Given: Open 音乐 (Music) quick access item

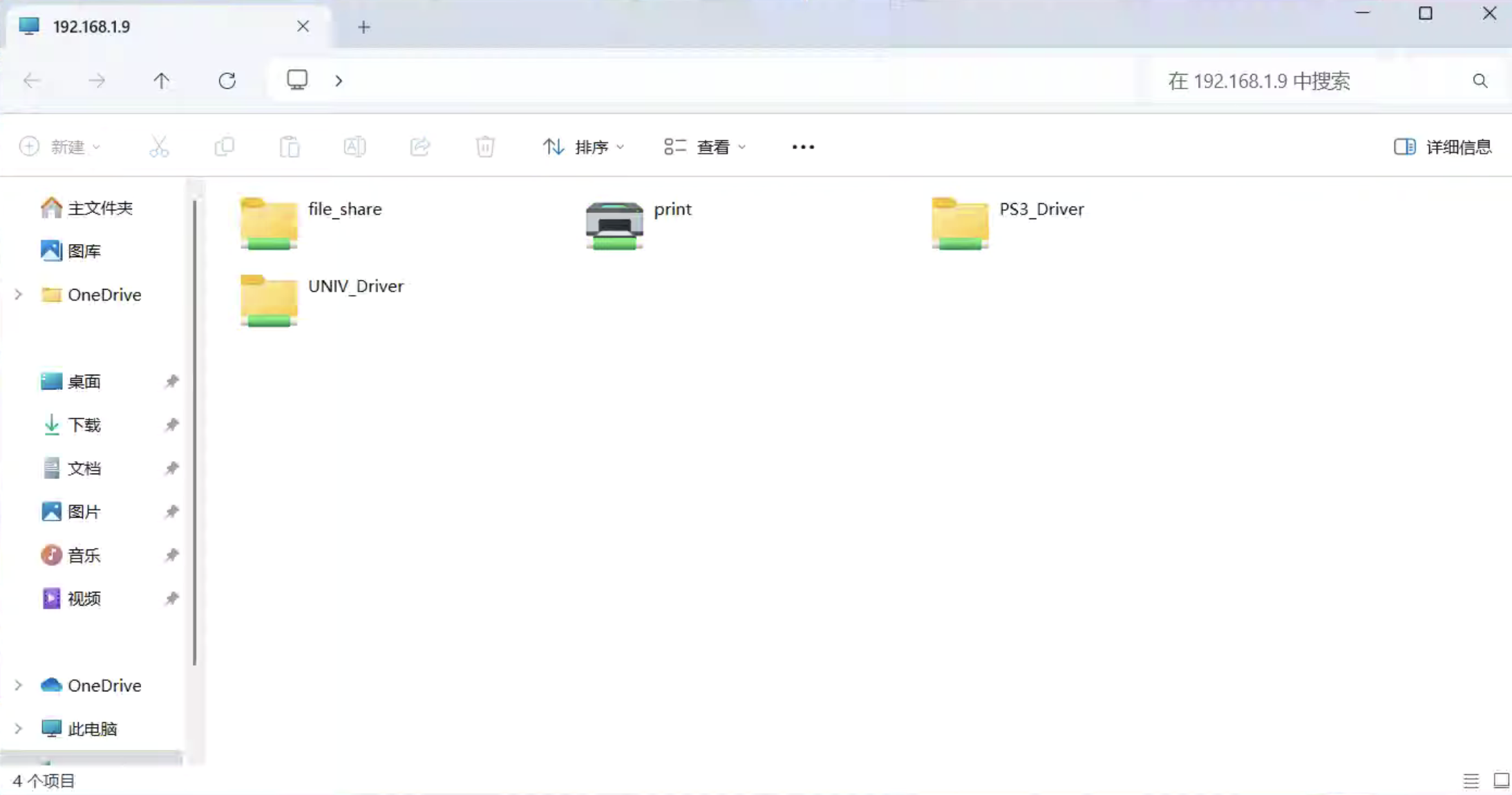Looking at the screenshot, I should click(x=71, y=555).
